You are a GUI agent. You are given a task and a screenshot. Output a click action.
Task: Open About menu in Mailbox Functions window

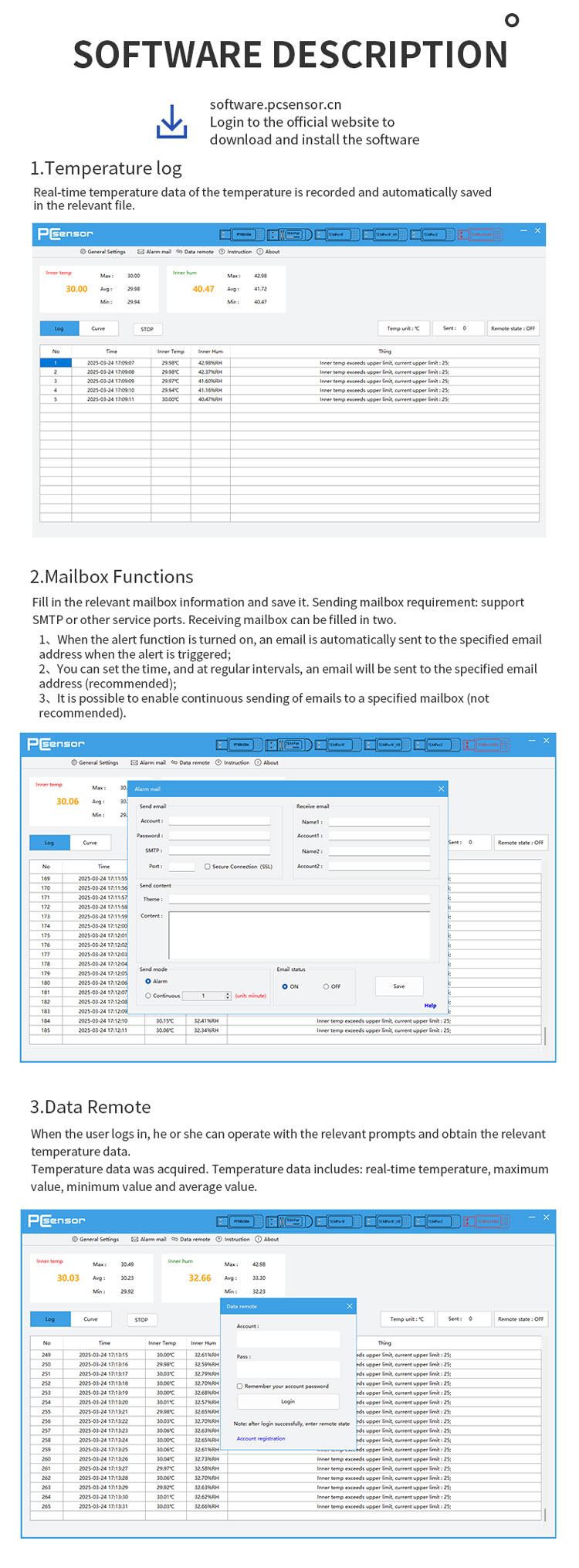(x=267, y=762)
